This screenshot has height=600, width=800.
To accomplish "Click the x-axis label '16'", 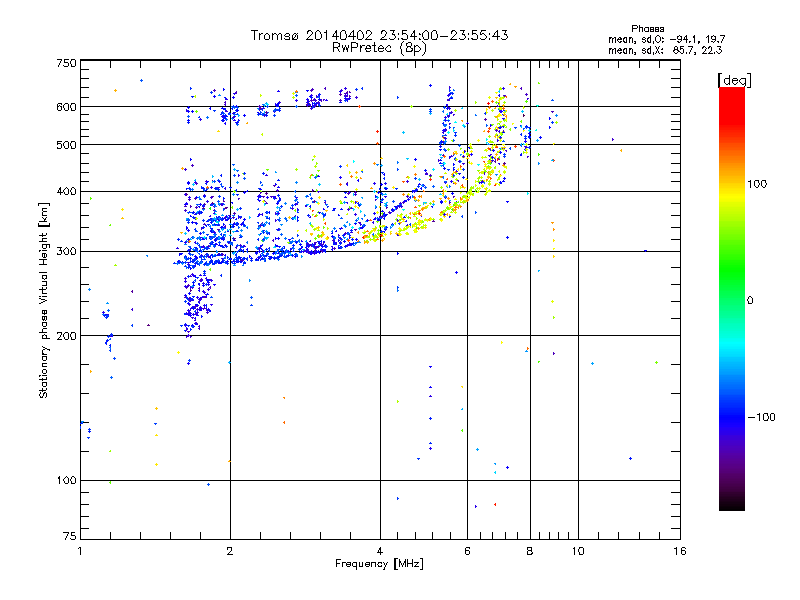I will pyautogui.click(x=680, y=551).
